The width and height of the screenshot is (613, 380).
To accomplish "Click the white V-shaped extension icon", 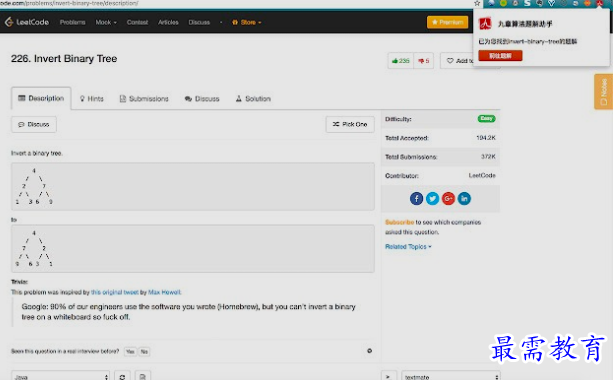I will tap(551, 3).
